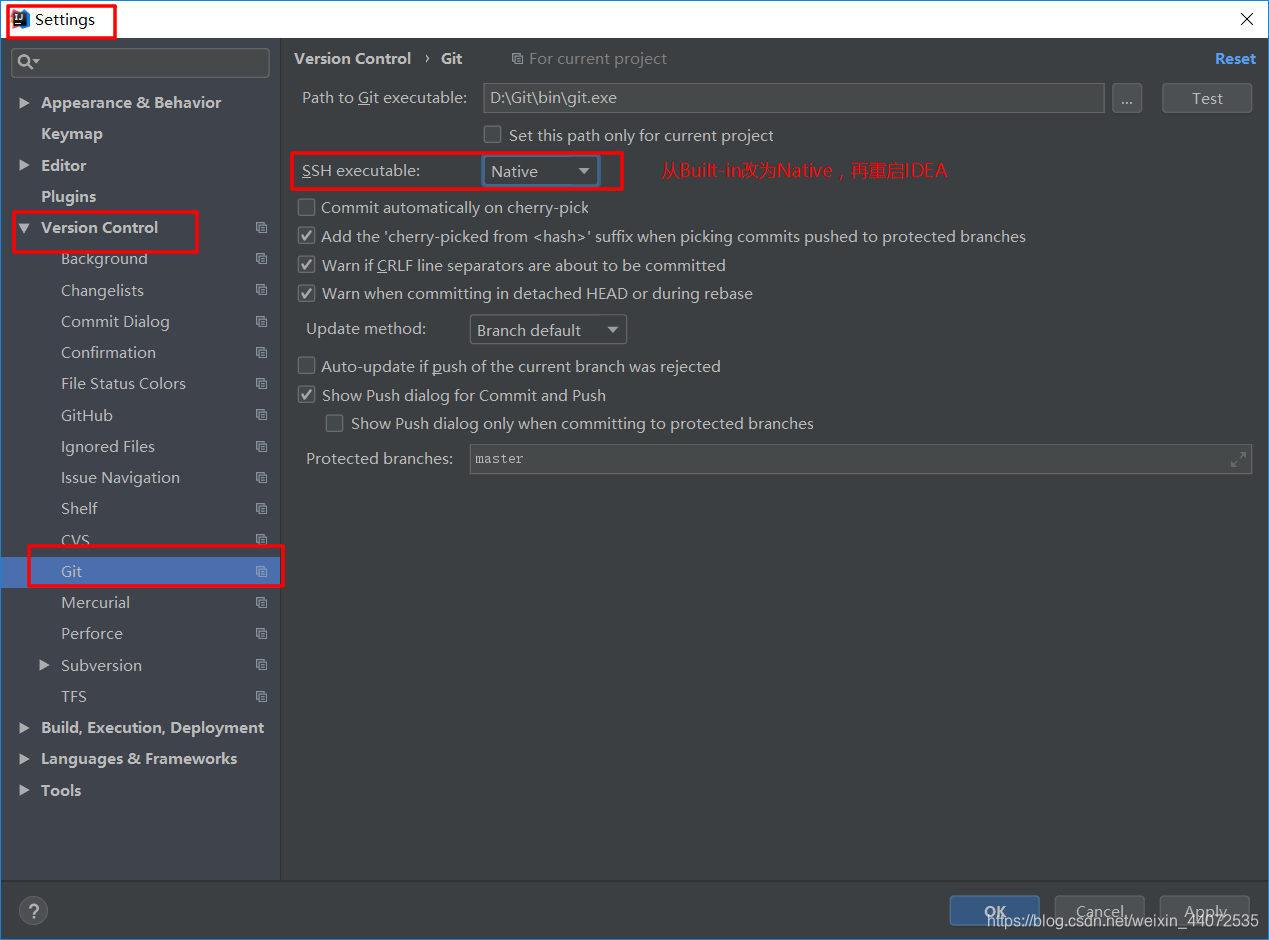The image size is (1269, 940).
Task: Expand the Appearance & Behavior section
Action: 24,103
